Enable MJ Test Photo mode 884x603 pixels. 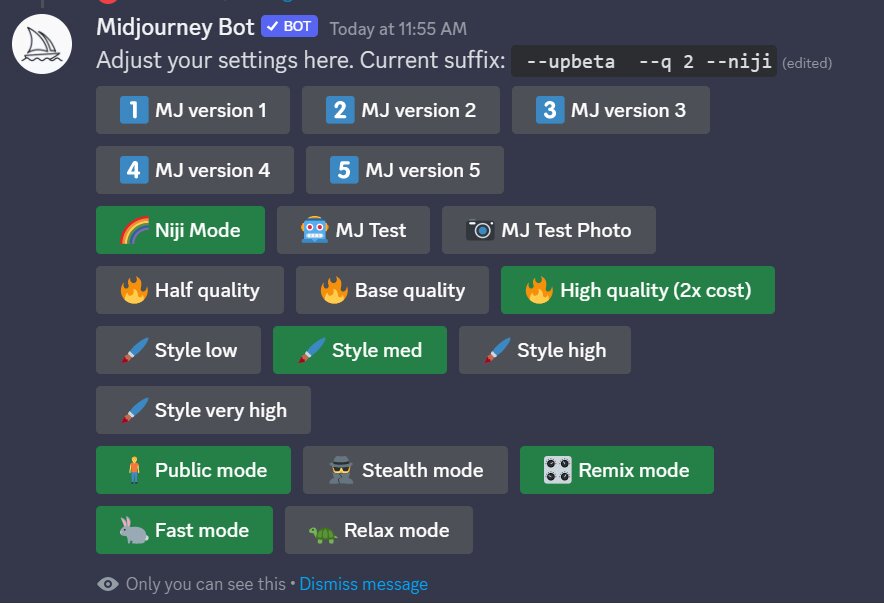(x=548, y=230)
